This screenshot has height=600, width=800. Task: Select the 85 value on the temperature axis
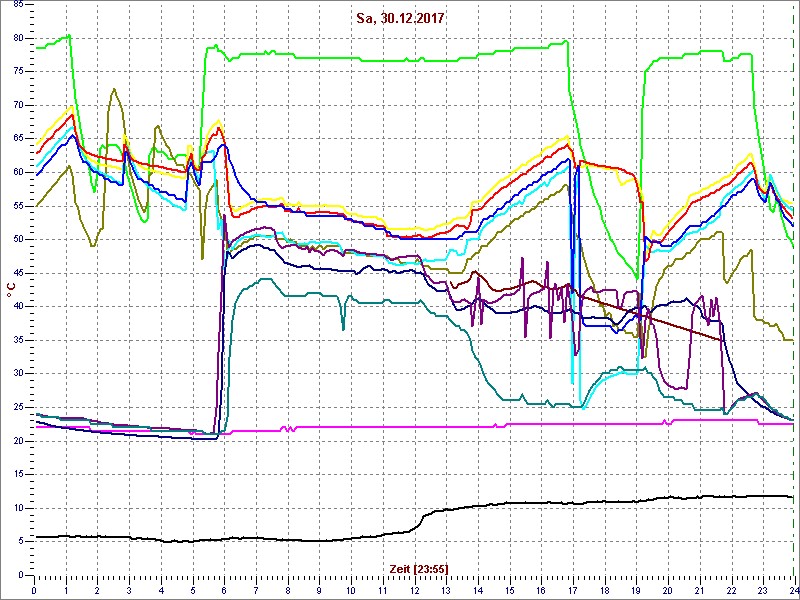point(17,5)
